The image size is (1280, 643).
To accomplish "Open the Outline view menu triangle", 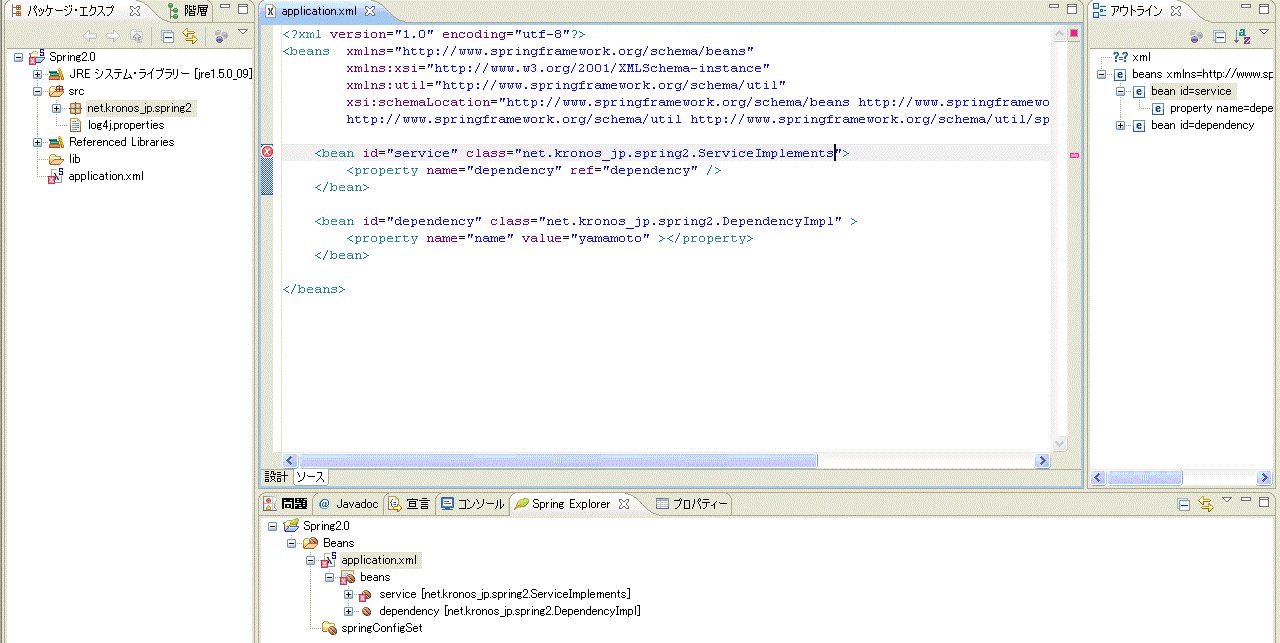I will tap(1264, 33).
